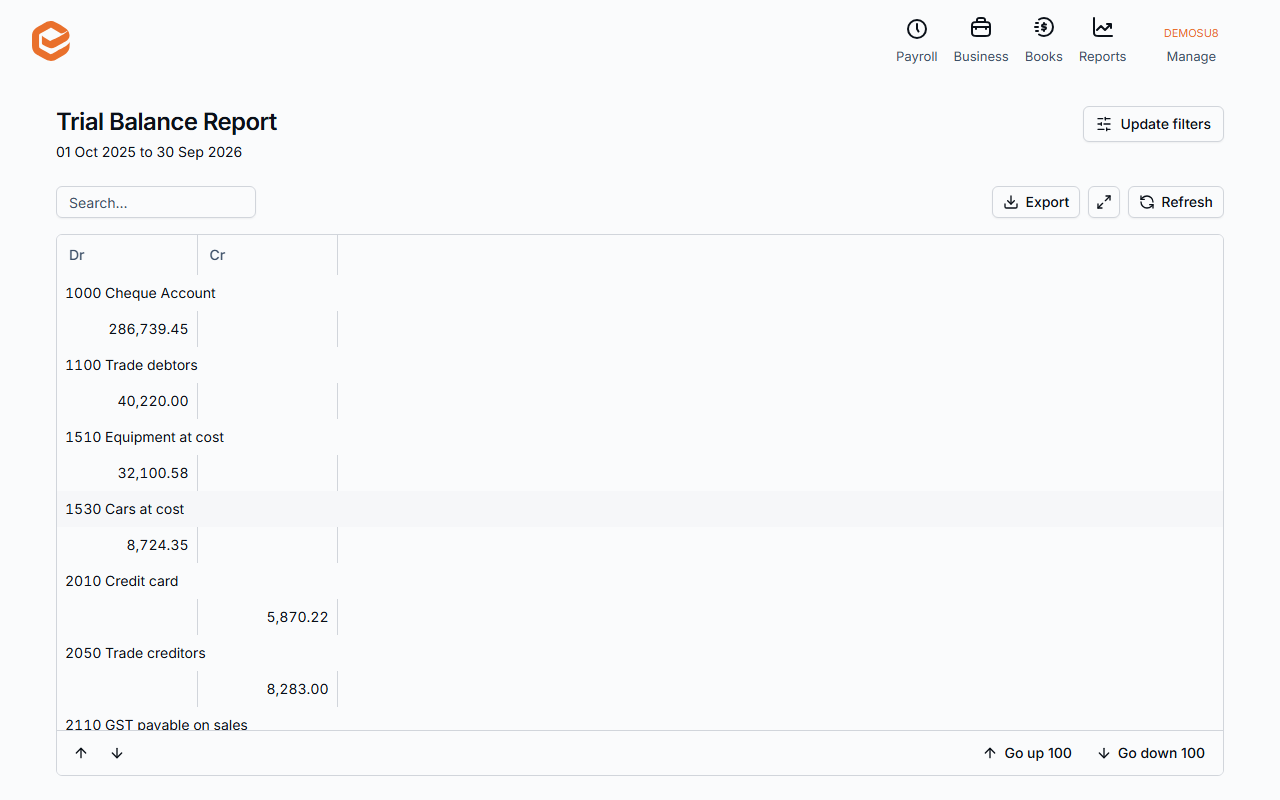Click the 5,870.22 credit amount
This screenshot has height=800, width=1280.
298,617
